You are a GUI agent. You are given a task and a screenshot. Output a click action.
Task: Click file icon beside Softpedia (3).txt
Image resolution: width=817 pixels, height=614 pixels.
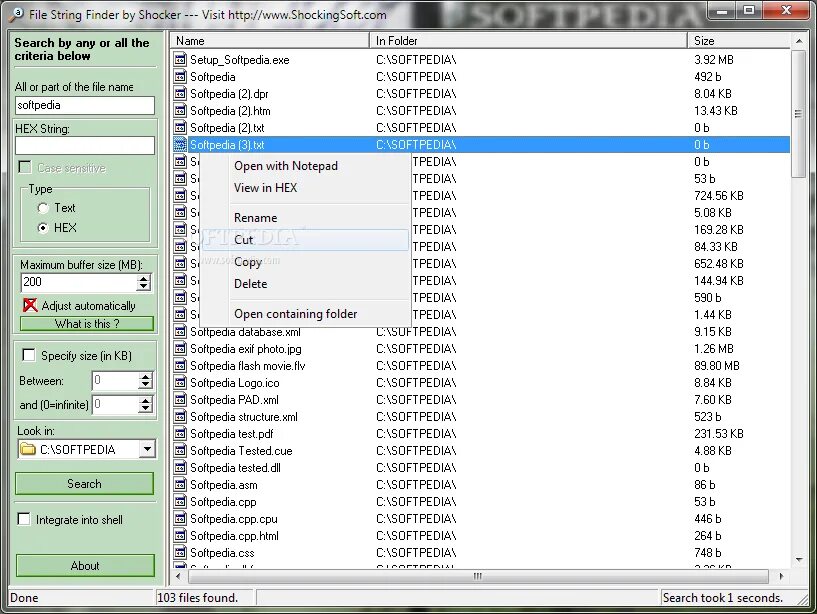(x=180, y=145)
